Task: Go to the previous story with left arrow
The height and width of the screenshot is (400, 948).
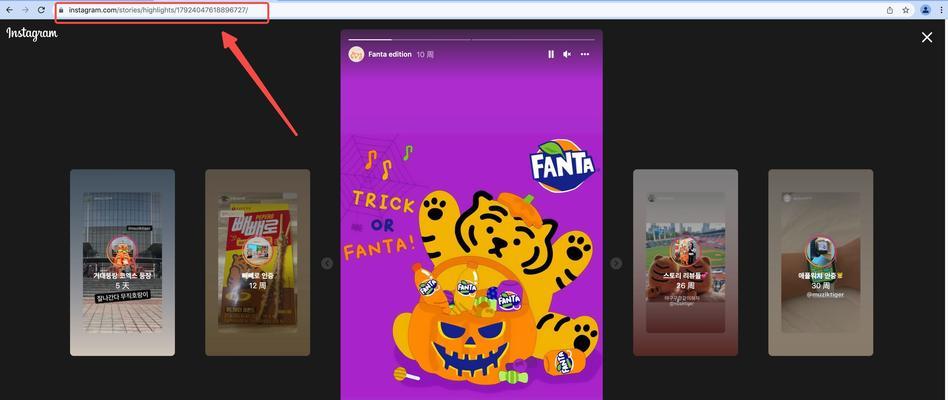Action: click(327, 263)
